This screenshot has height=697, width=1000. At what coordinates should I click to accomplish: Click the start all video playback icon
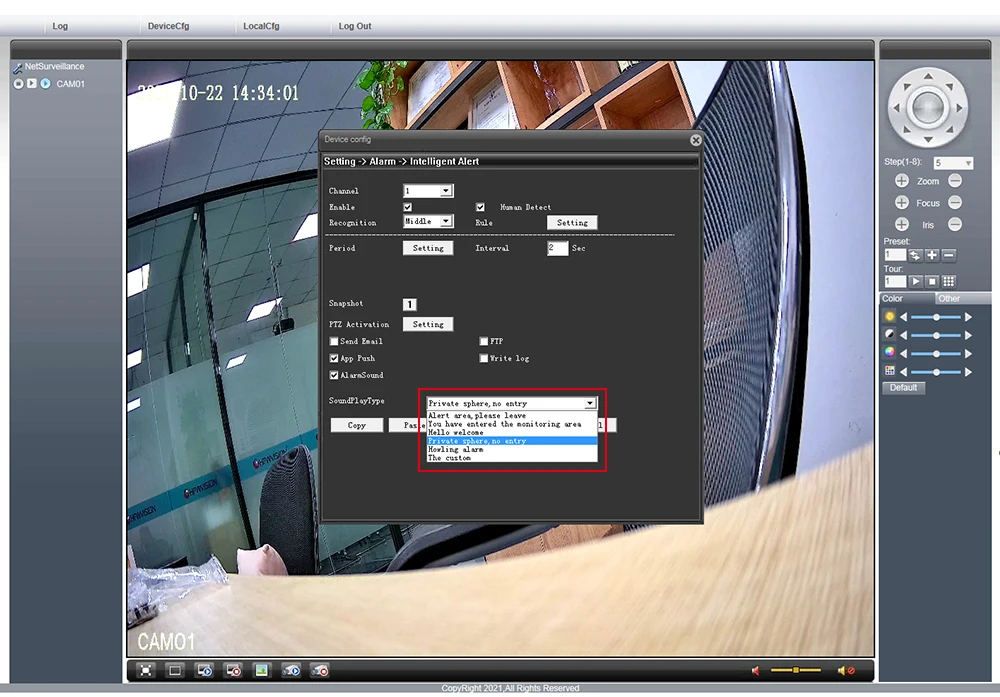(x=204, y=670)
